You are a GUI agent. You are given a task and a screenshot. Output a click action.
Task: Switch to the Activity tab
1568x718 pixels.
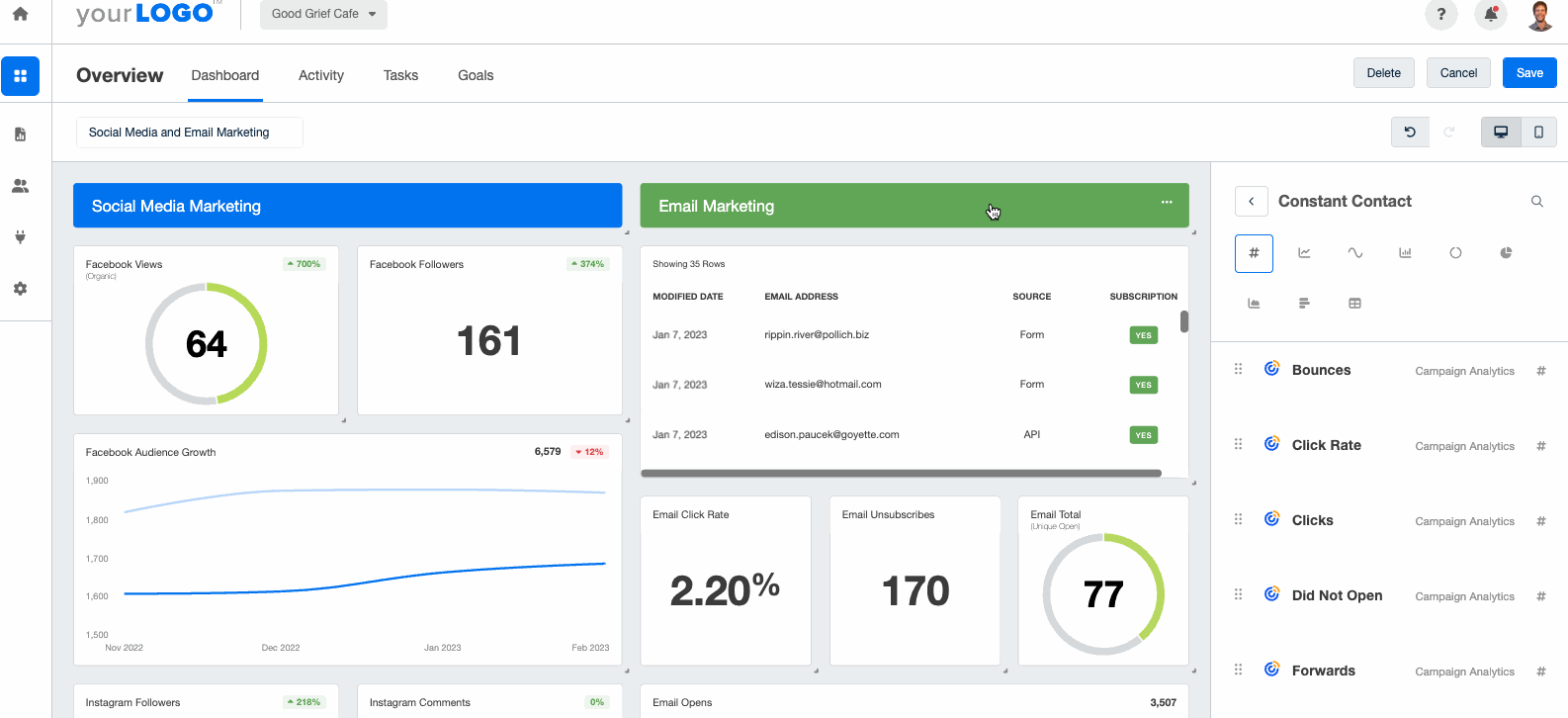click(321, 75)
